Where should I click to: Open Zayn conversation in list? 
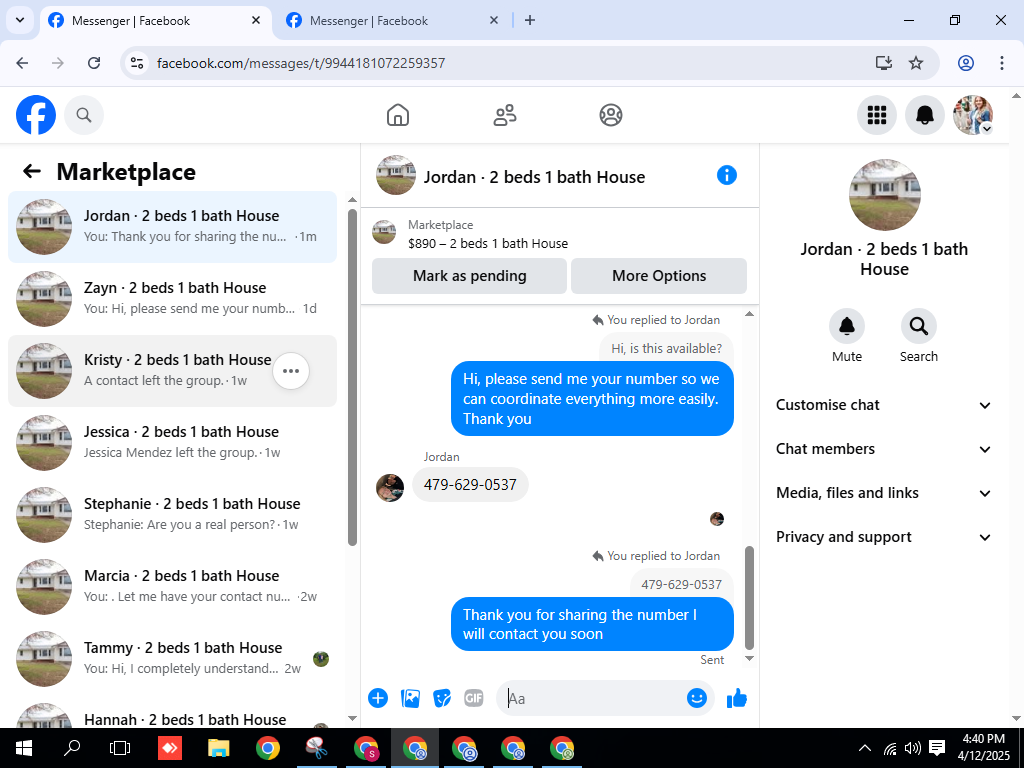172,298
